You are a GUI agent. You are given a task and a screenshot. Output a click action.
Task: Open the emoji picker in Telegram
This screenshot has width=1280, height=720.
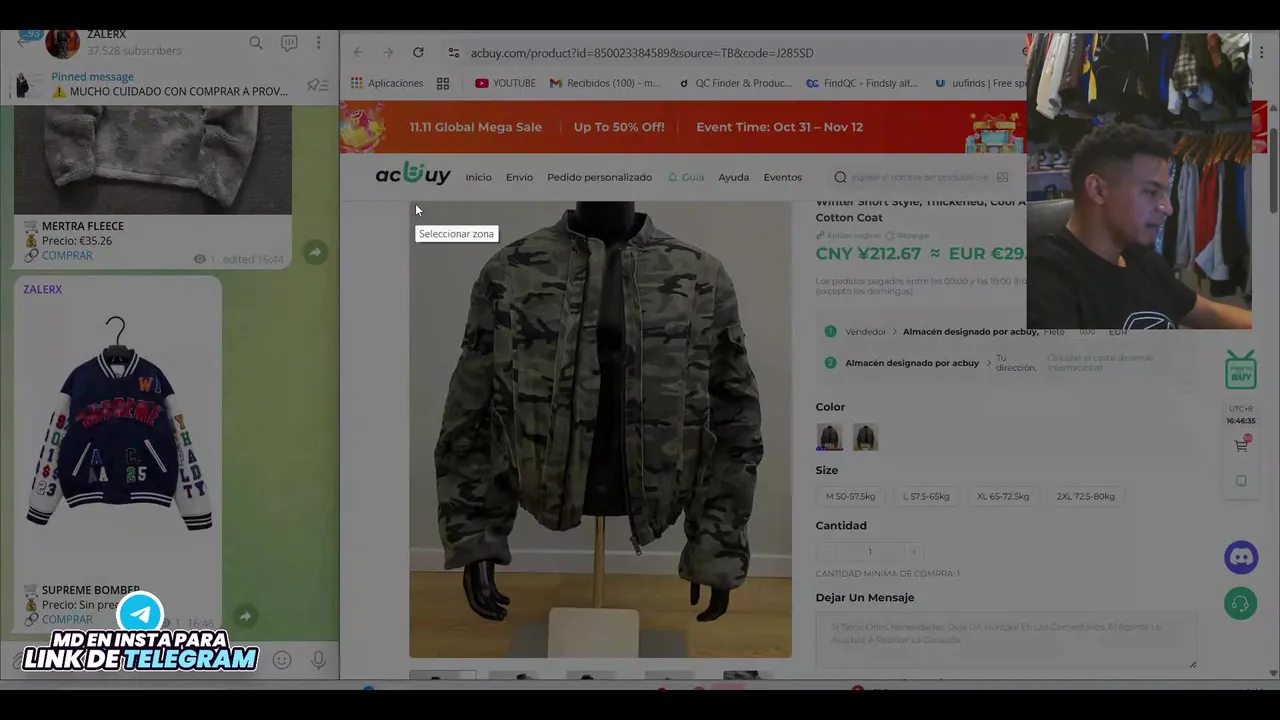click(x=282, y=660)
